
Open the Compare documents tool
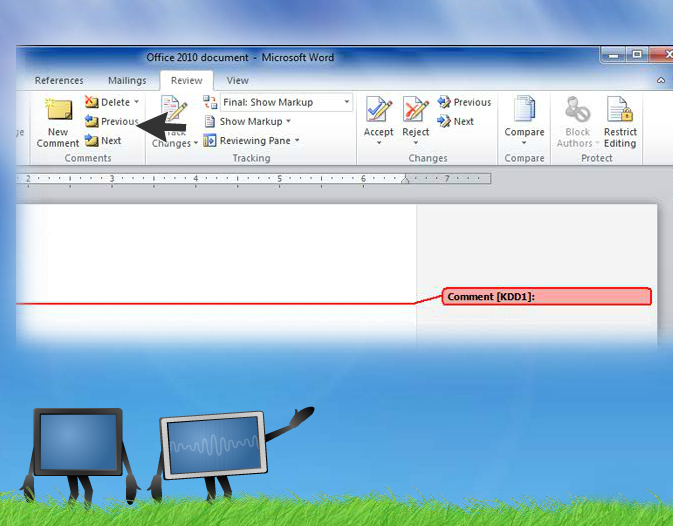coord(524,110)
